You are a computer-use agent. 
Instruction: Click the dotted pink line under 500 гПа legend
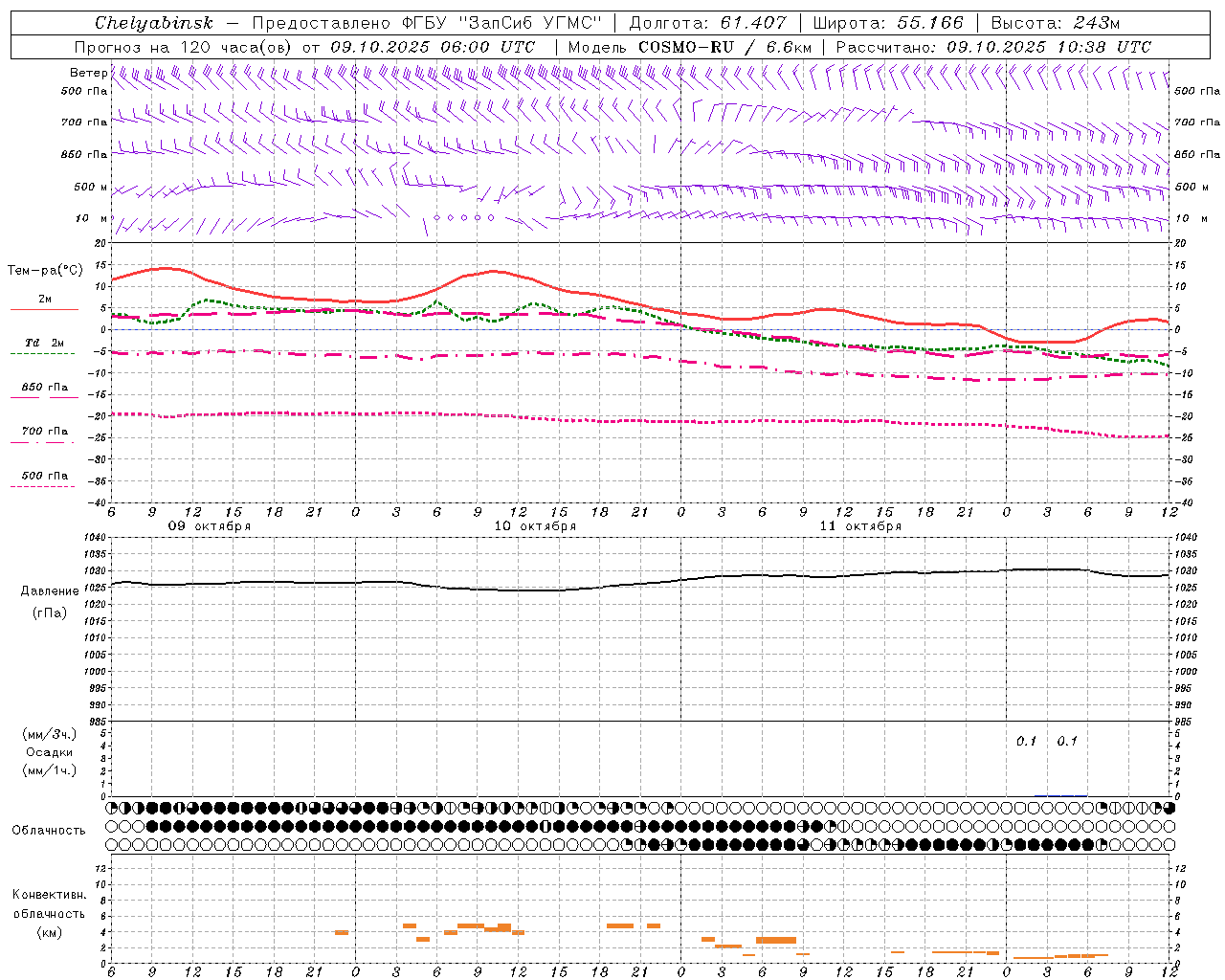42,487
